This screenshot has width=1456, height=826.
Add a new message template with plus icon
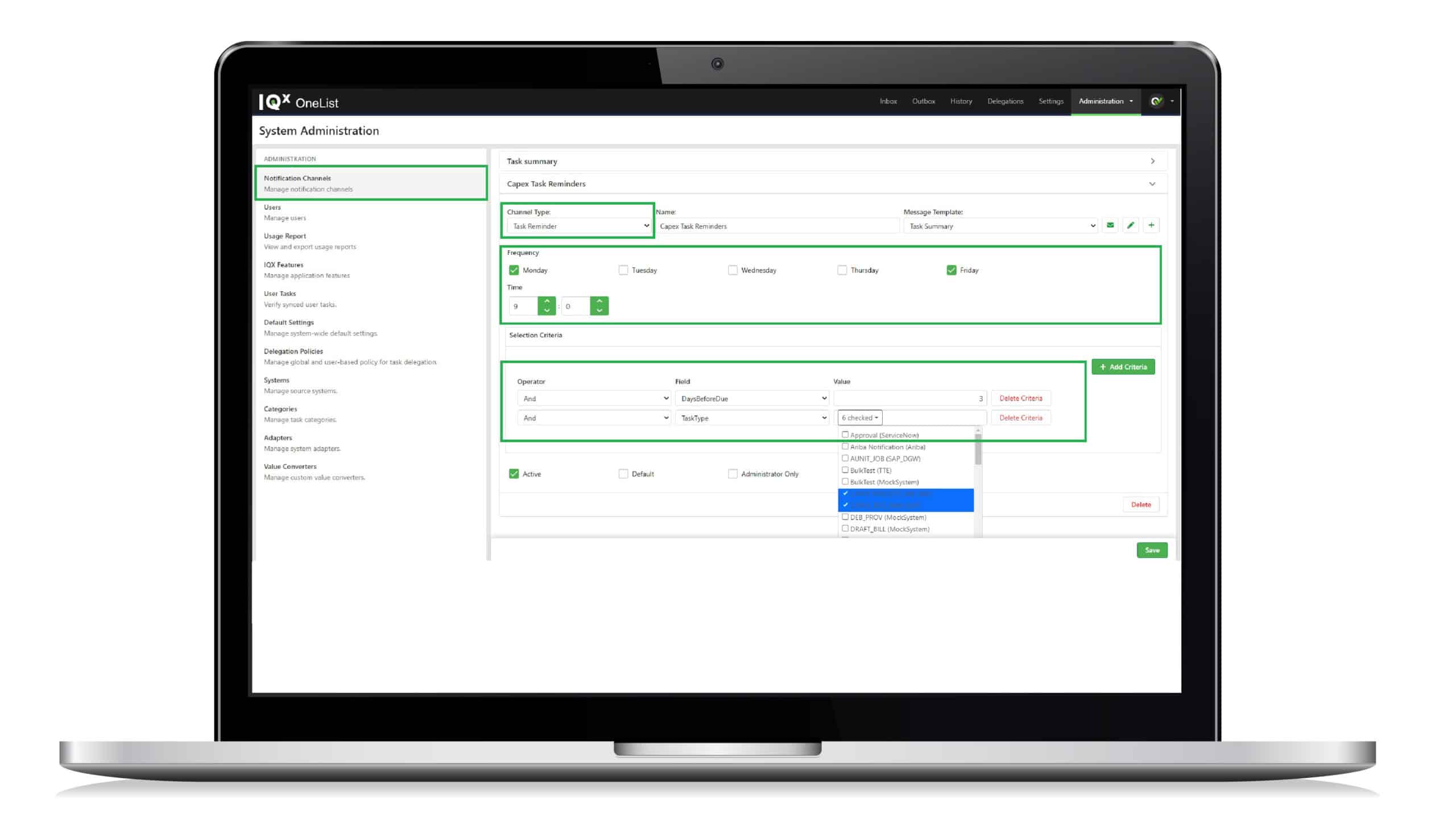(x=1151, y=225)
